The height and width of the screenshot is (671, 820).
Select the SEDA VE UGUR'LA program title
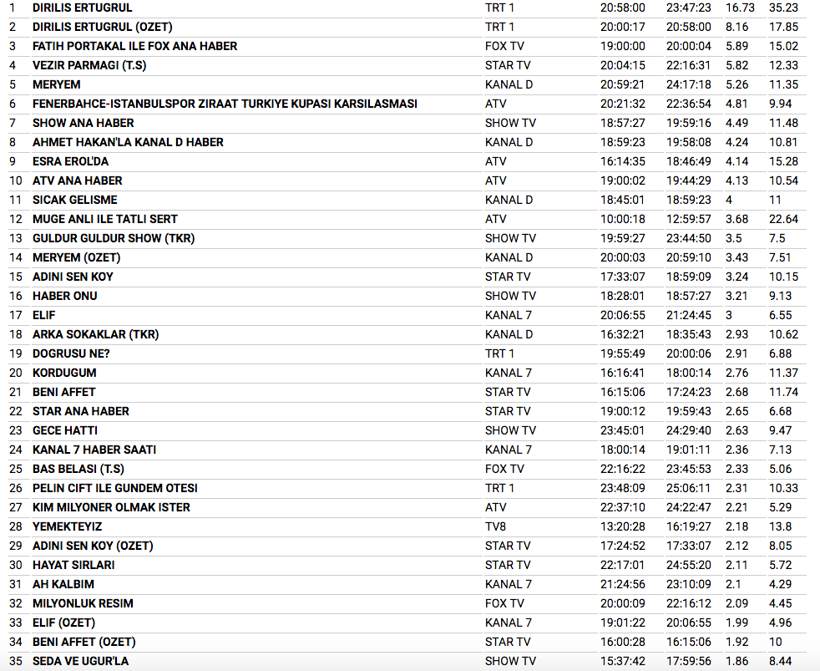[80, 661]
